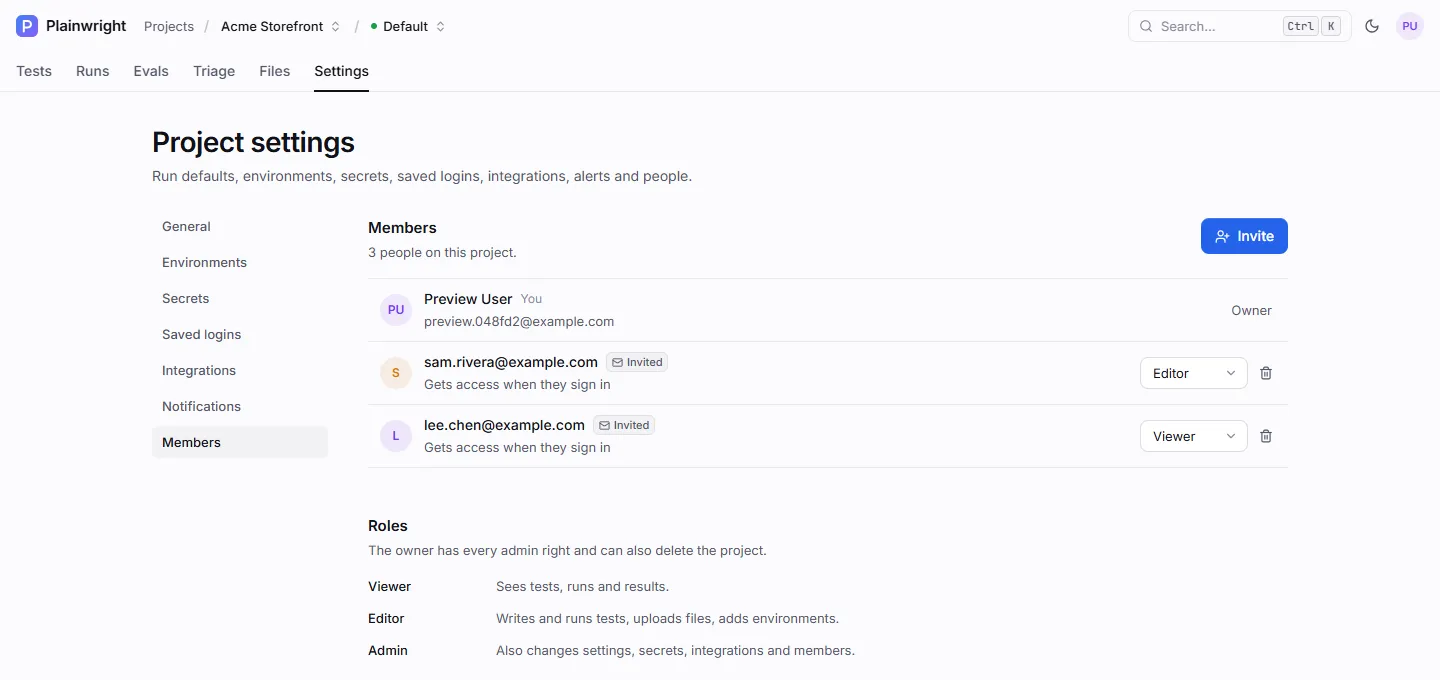This screenshot has height=680, width=1440.
Task: Open Integrations settings section
Action: click(240, 371)
